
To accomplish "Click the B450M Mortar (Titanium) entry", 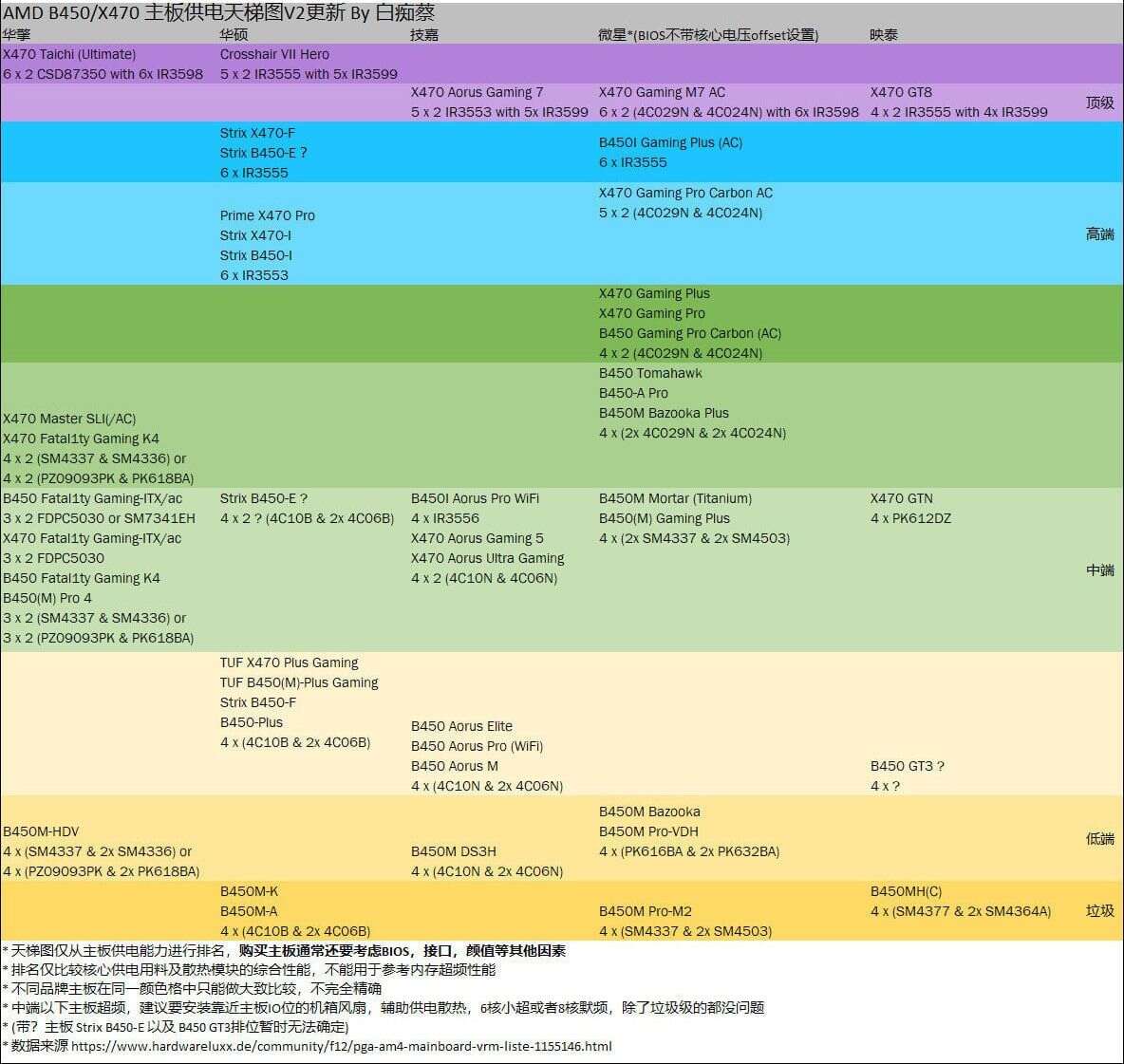I will 675,498.
